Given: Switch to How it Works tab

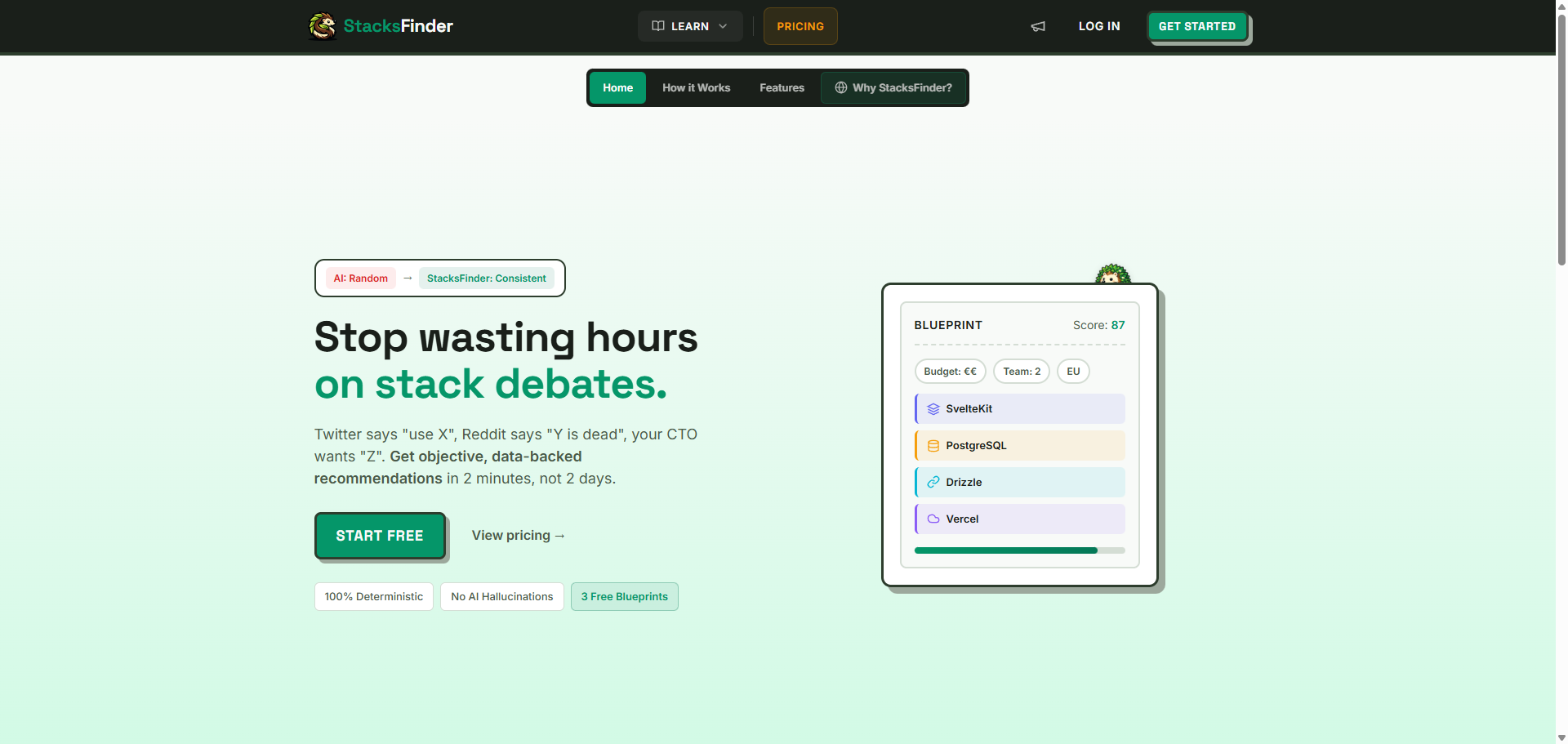Looking at the screenshot, I should tap(697, 87).
